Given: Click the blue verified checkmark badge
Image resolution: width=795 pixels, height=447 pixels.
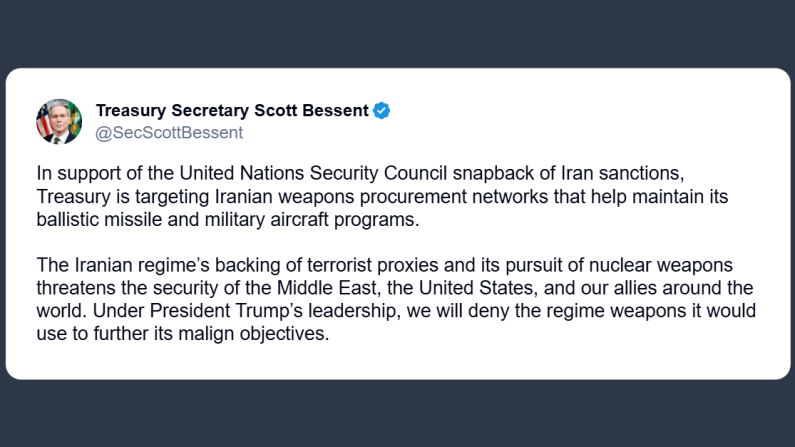Looking at the screenshot, I should pos(381,111).
